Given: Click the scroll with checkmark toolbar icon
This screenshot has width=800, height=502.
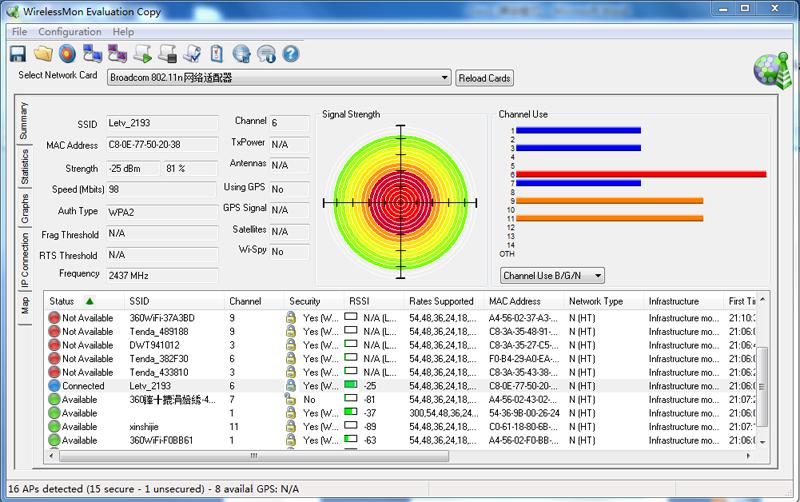Looking at the screenshot, I should coord(192,53).
